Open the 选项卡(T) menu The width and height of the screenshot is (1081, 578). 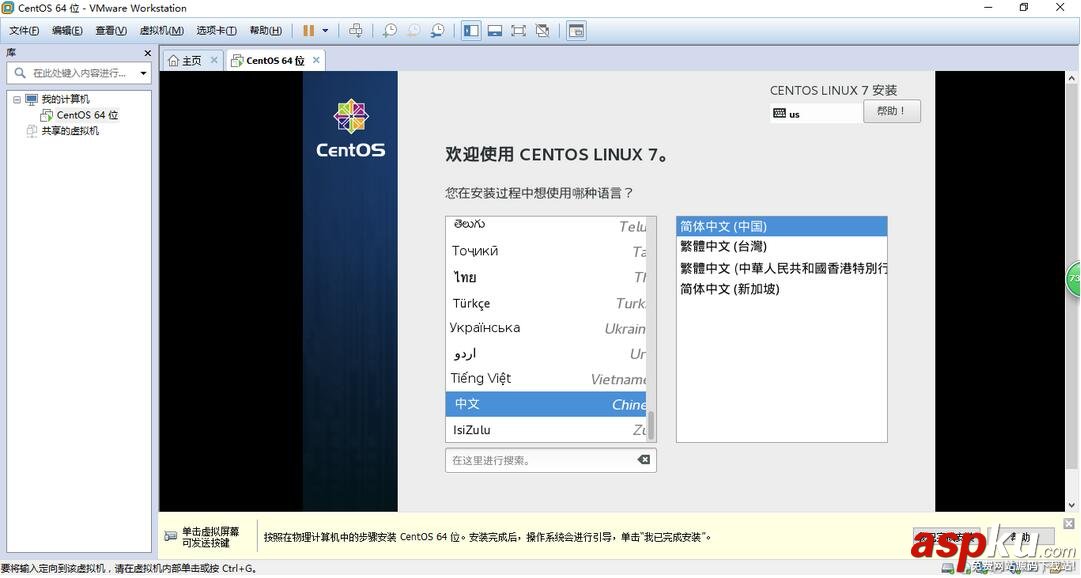pos(216,30)
